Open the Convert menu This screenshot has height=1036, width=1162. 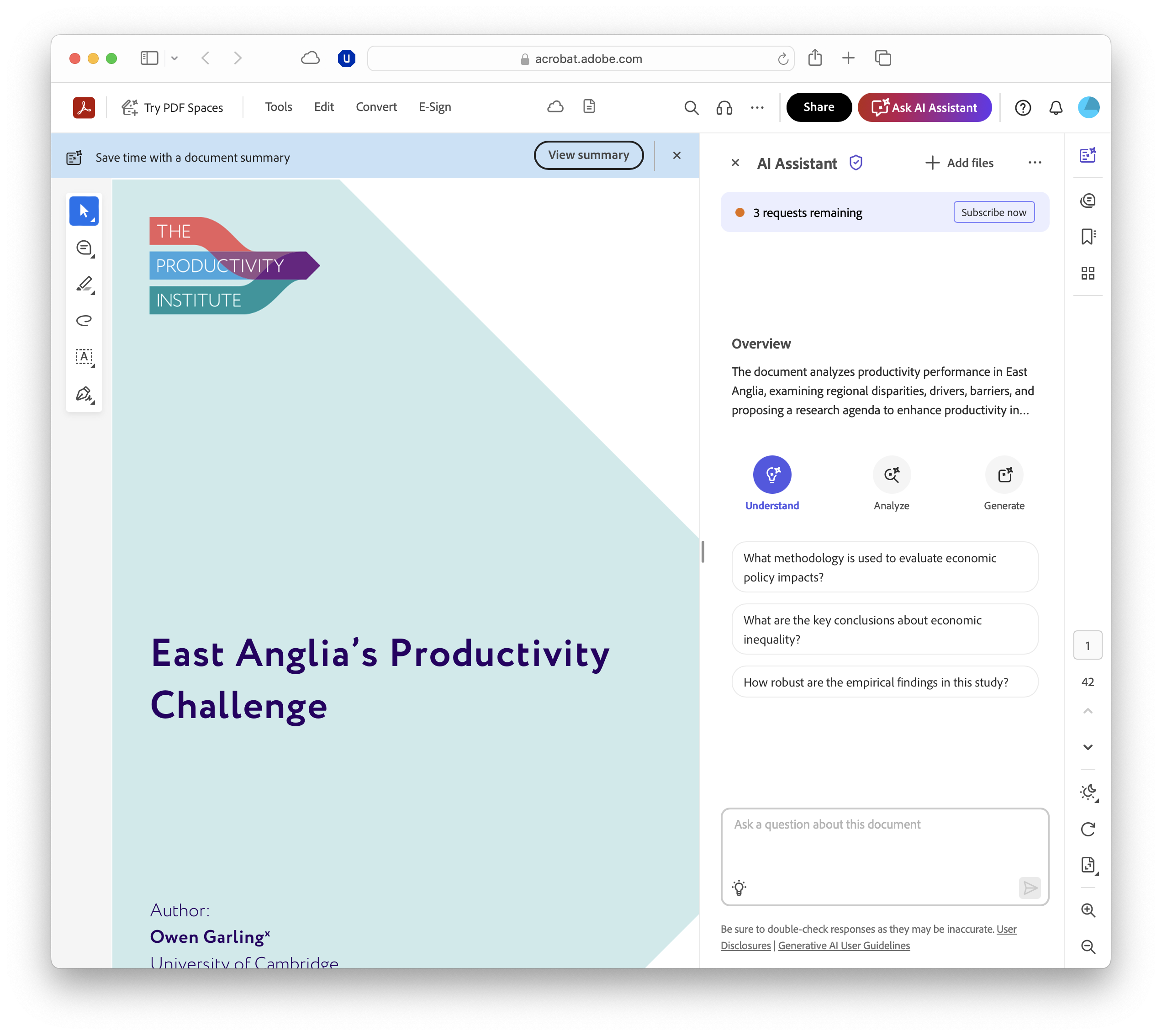click(x=376, y=107)
